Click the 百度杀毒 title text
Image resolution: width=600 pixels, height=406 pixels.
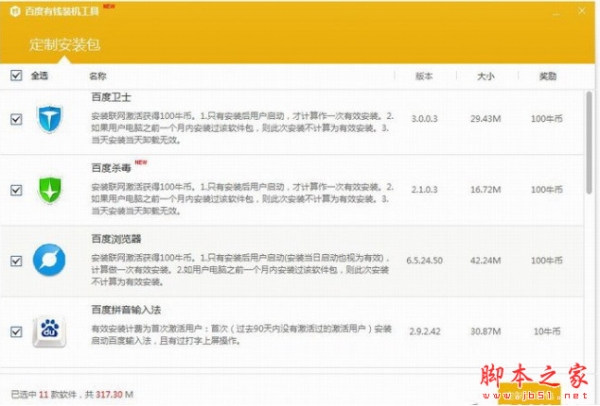(x=111, y=168)
